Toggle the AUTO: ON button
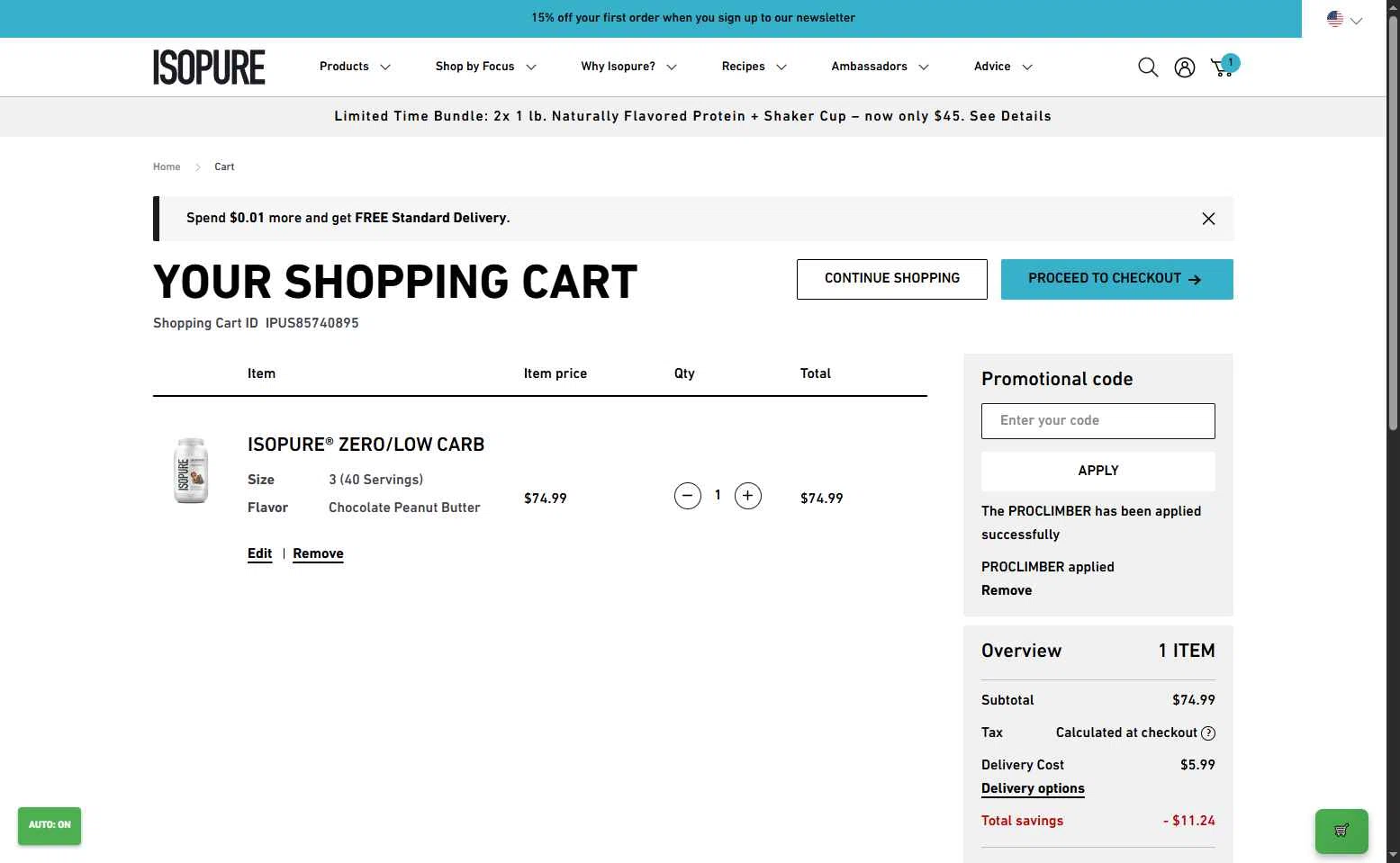Image resolution: width=1400 pixels, height=863 pixels. pyautogui.click(x=50, y=825)
